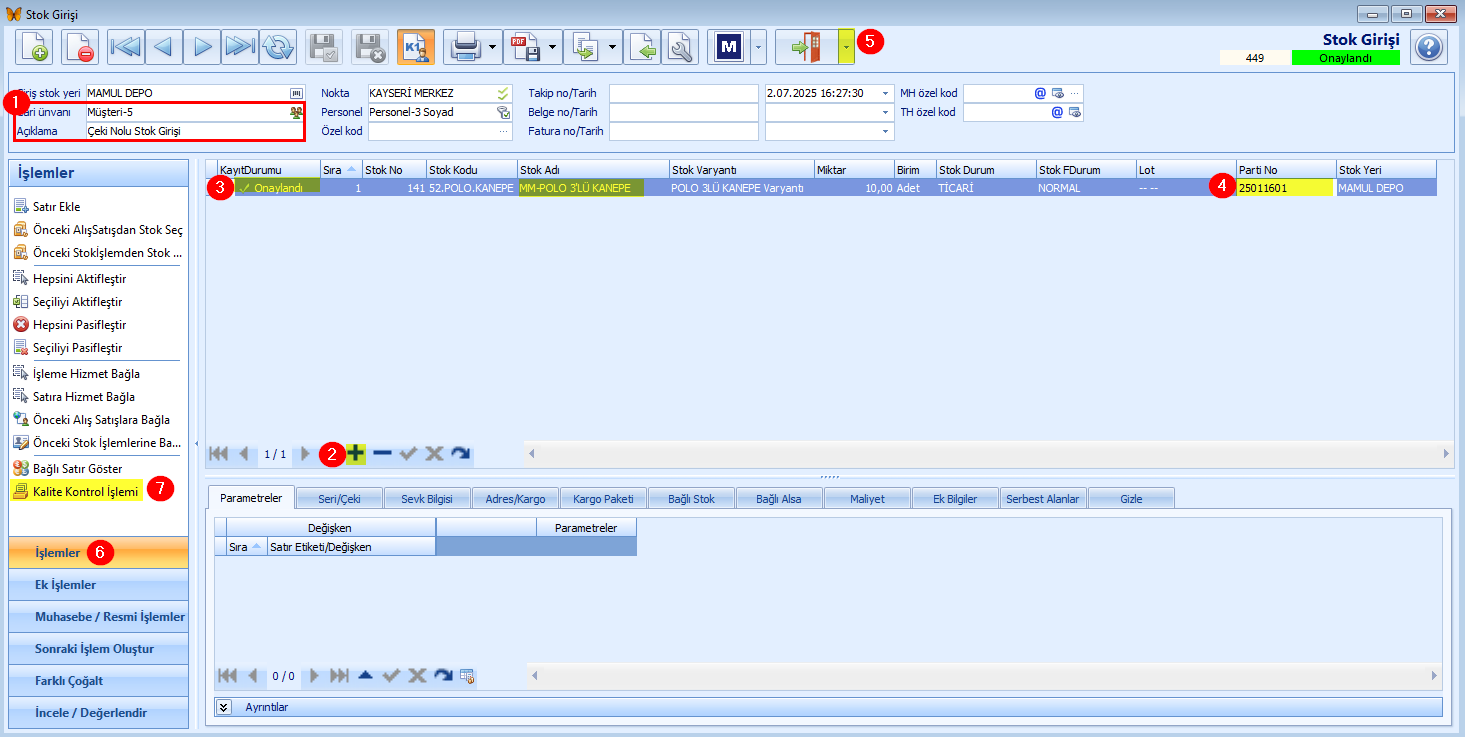1465x737 pixels.
Task: Open the document transfer dropdown arrow
Action: pyautogui.click(x=613, y=47)
